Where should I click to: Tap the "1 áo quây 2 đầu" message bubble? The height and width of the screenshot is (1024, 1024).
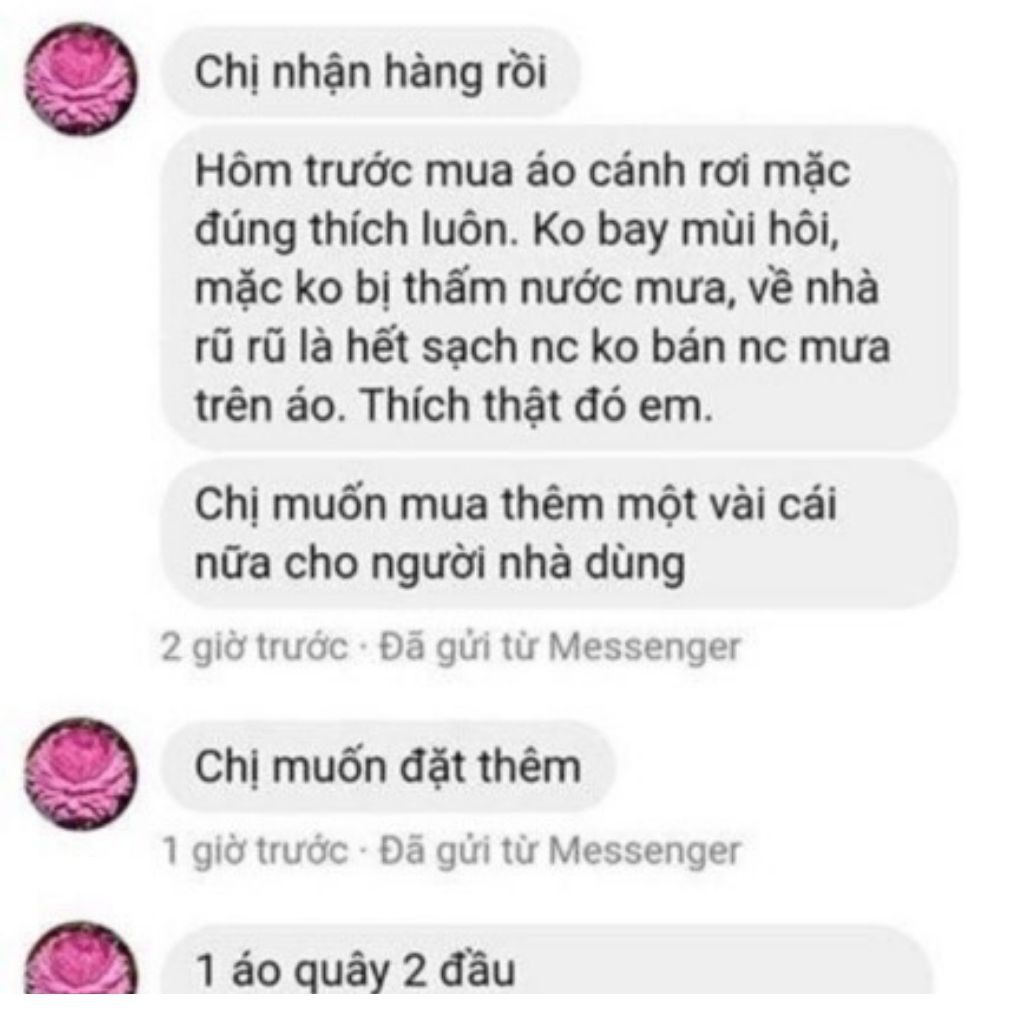pos(547,959)
